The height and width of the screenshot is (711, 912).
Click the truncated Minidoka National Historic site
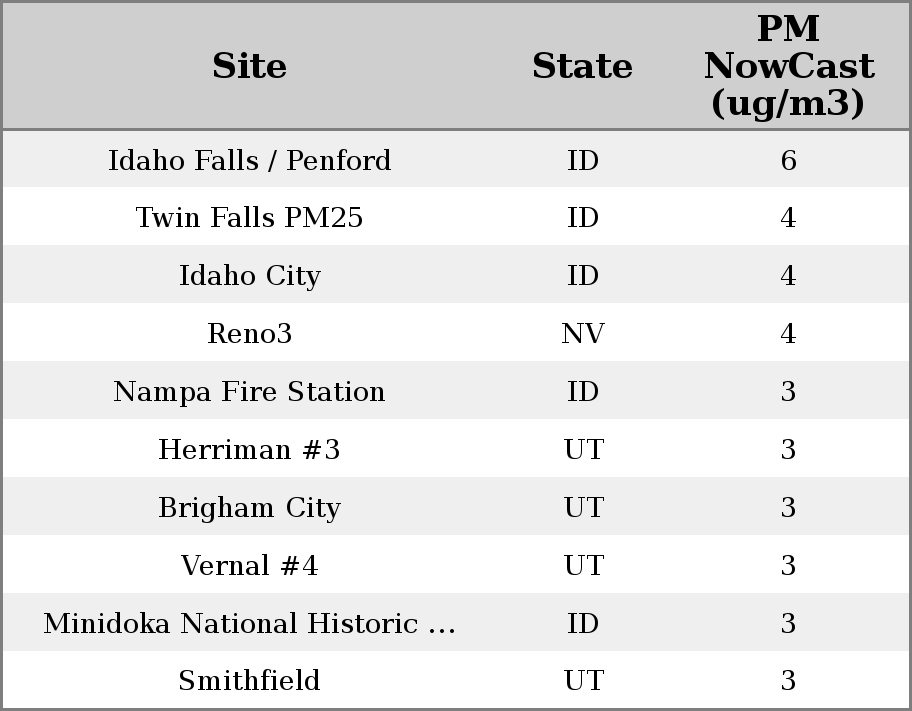[x=250, y=624]
